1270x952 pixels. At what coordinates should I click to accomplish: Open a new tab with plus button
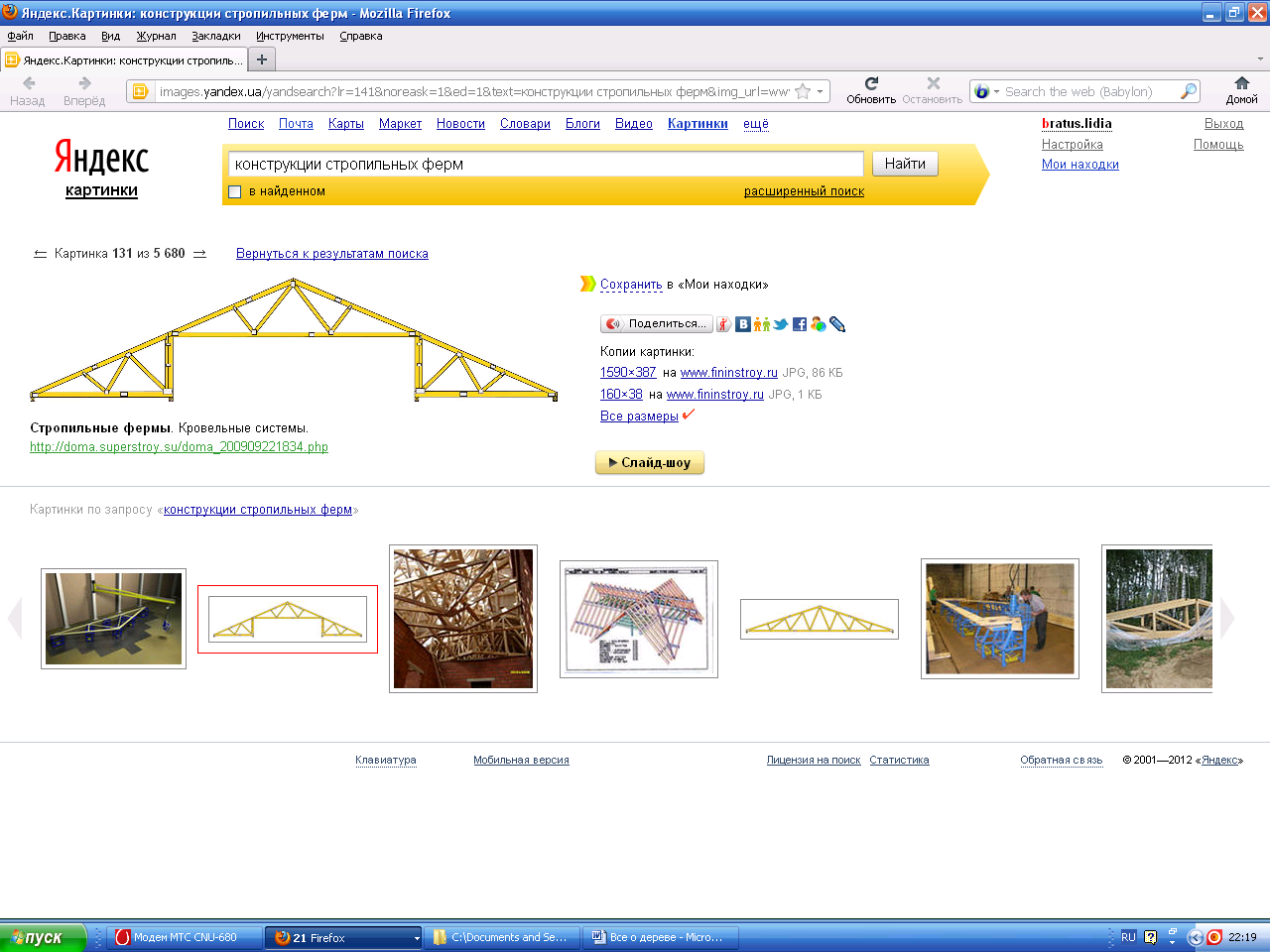(262, 59)
